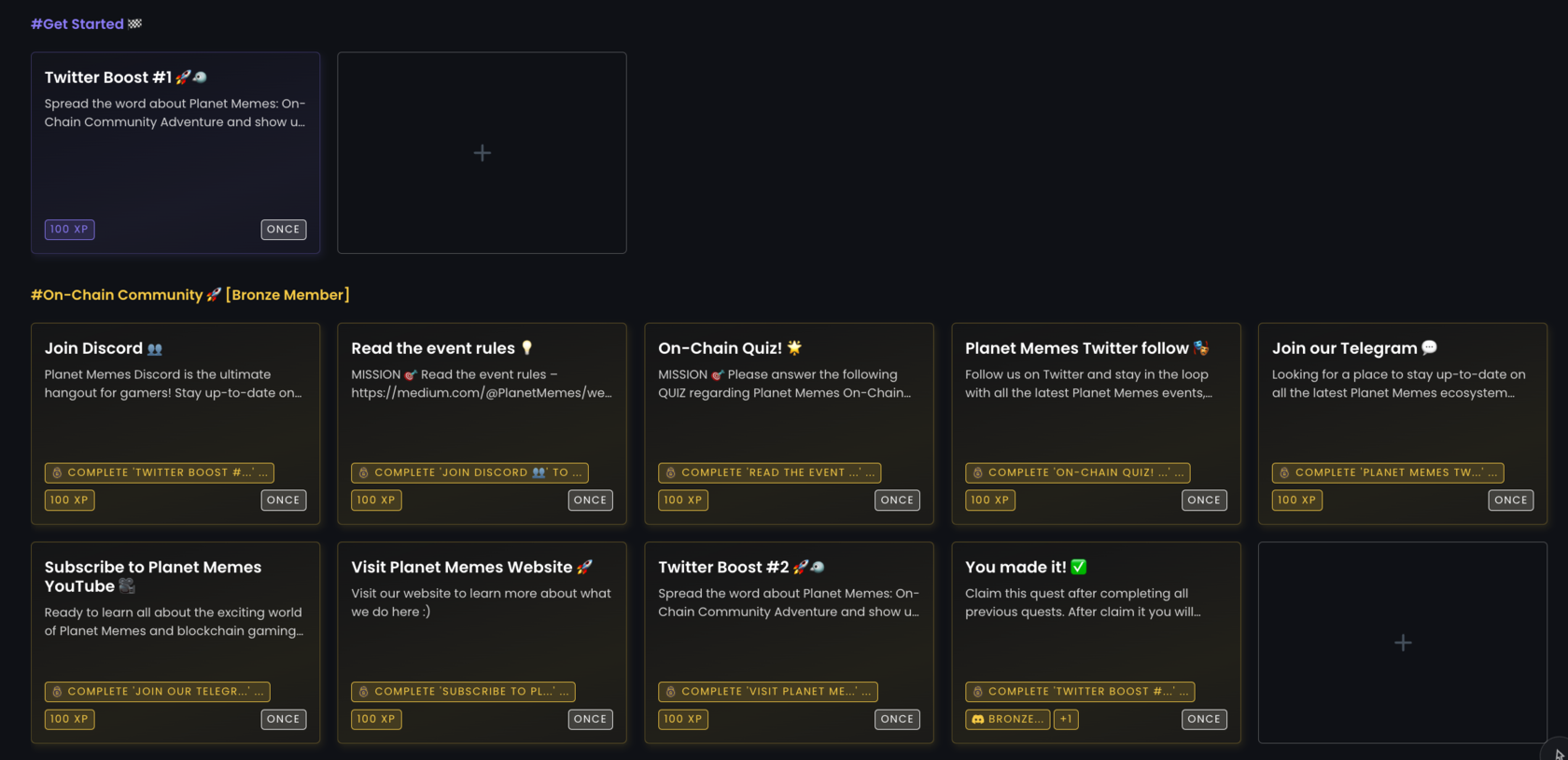The image size is (1568, 760).
Task: Select the '#On-Chain Community [Bronze Member]' heading
Action: click(190, 294)
